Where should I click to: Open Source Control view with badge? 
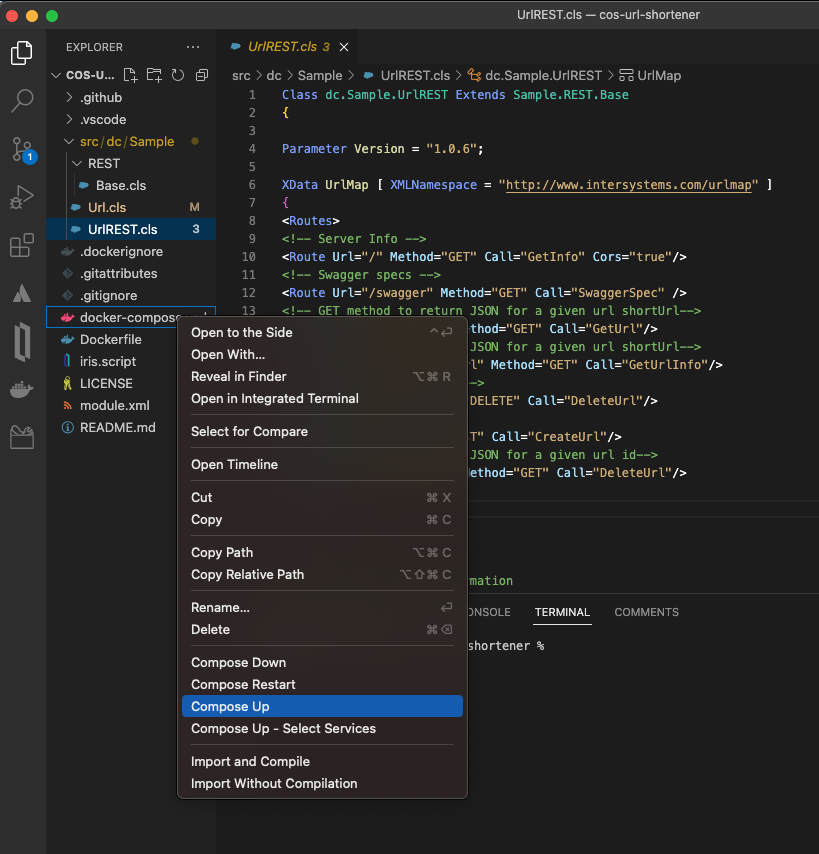(x=22, y=149)
